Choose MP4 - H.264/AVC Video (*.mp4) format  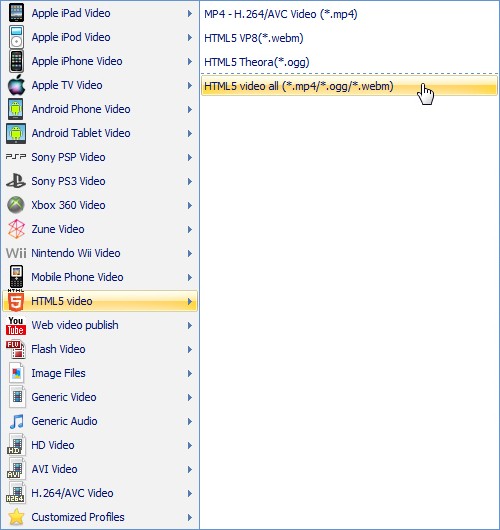point(349,14)
